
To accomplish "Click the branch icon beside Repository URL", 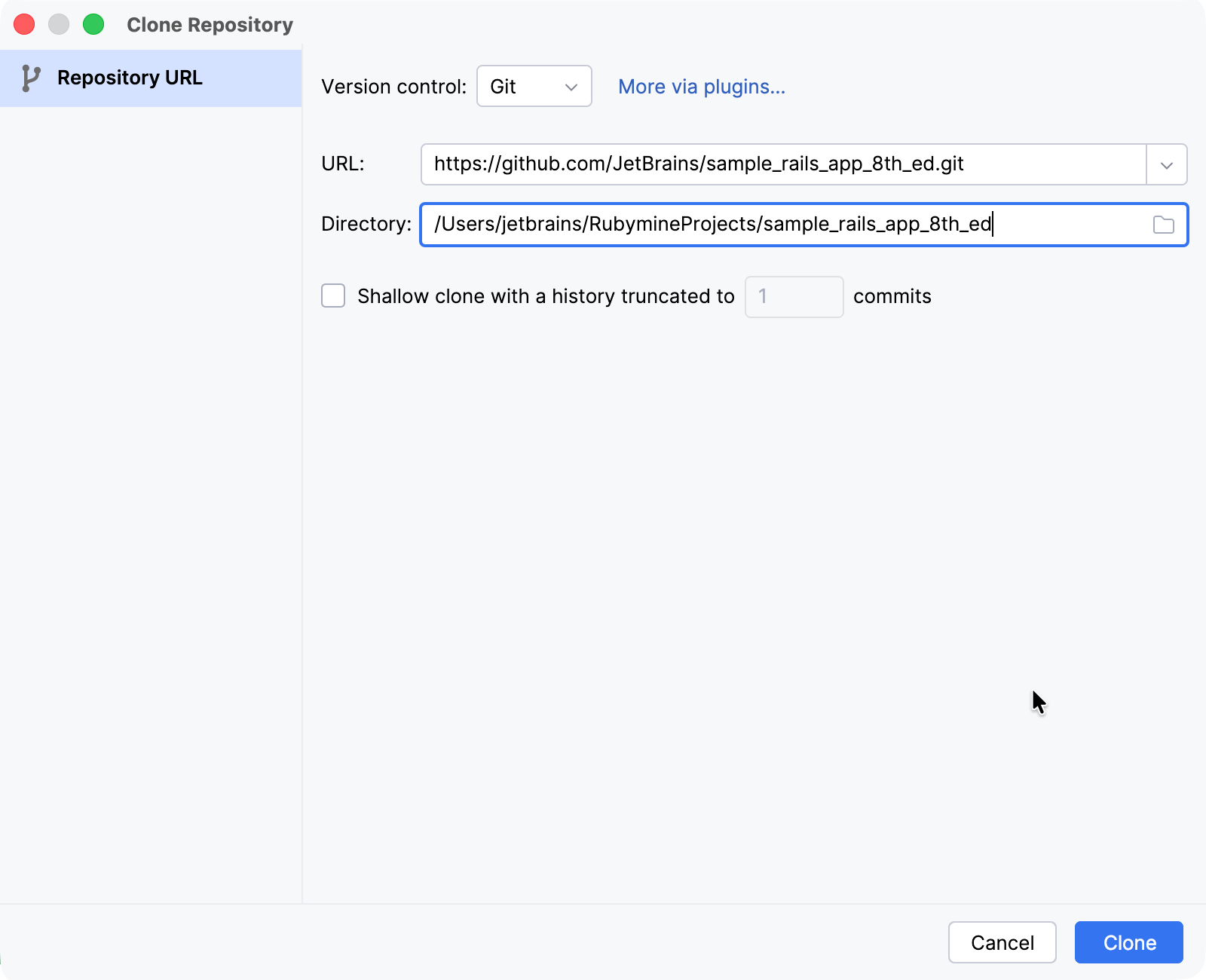I will coord(31,78).
